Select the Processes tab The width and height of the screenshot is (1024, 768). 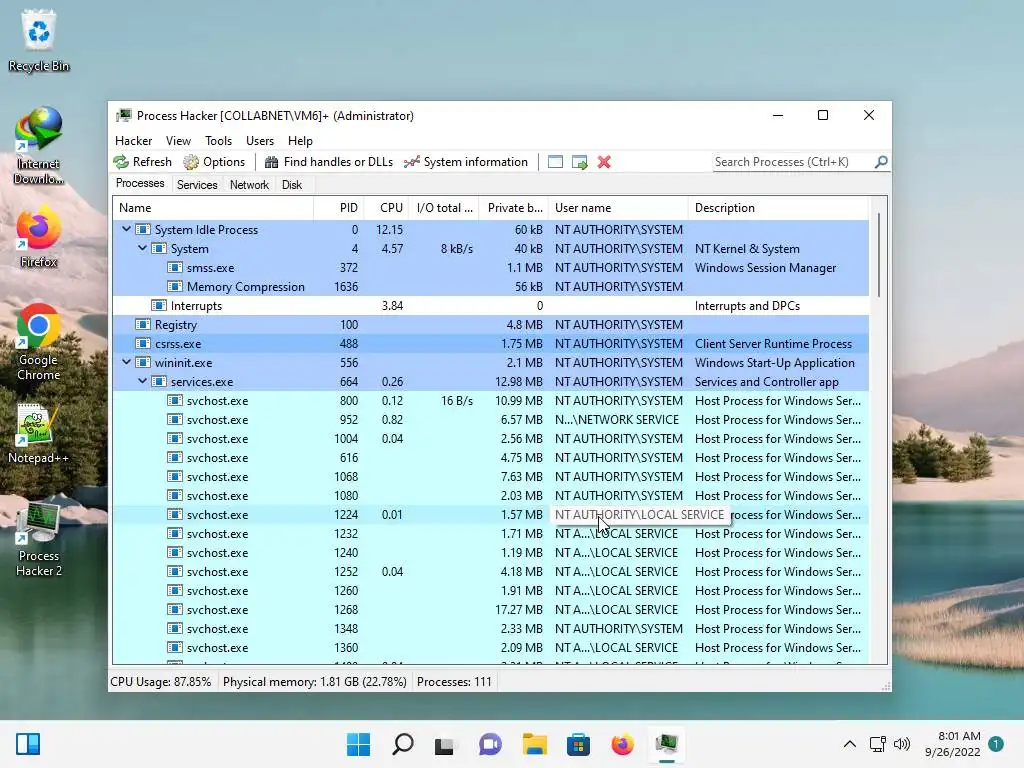140,184
